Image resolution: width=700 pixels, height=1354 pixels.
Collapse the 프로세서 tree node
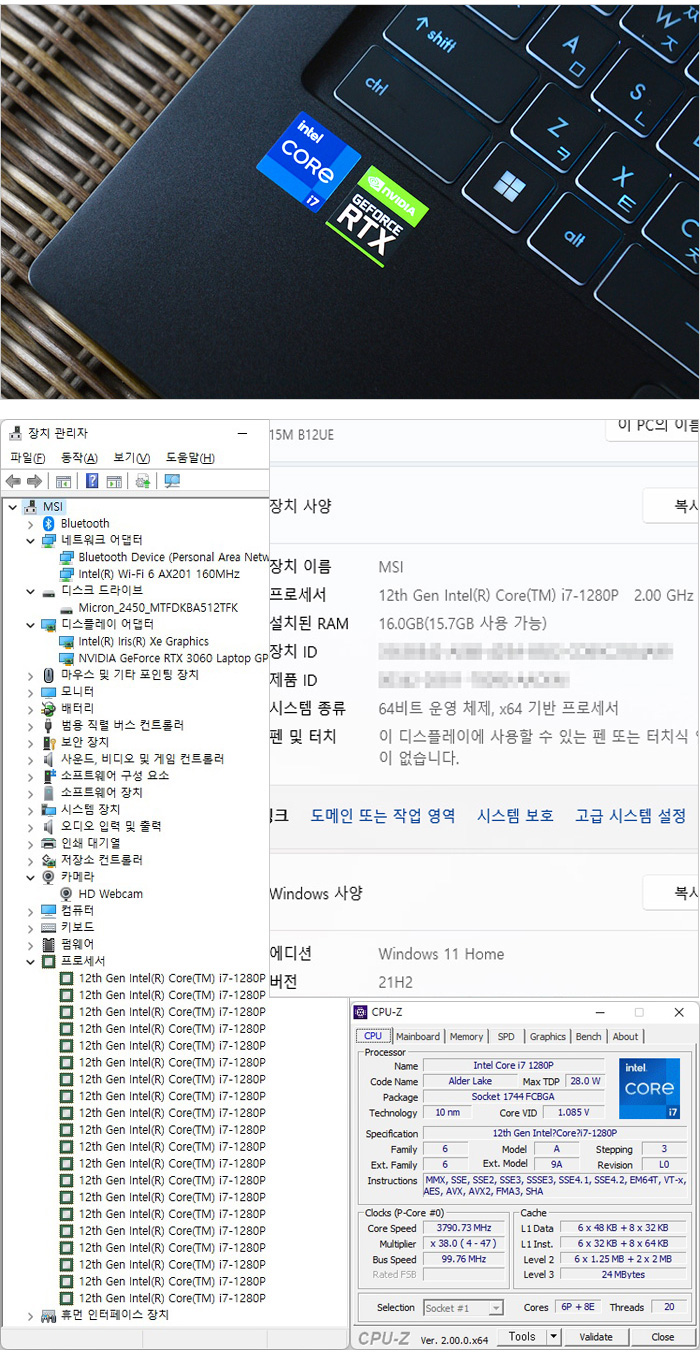point(30,961)
